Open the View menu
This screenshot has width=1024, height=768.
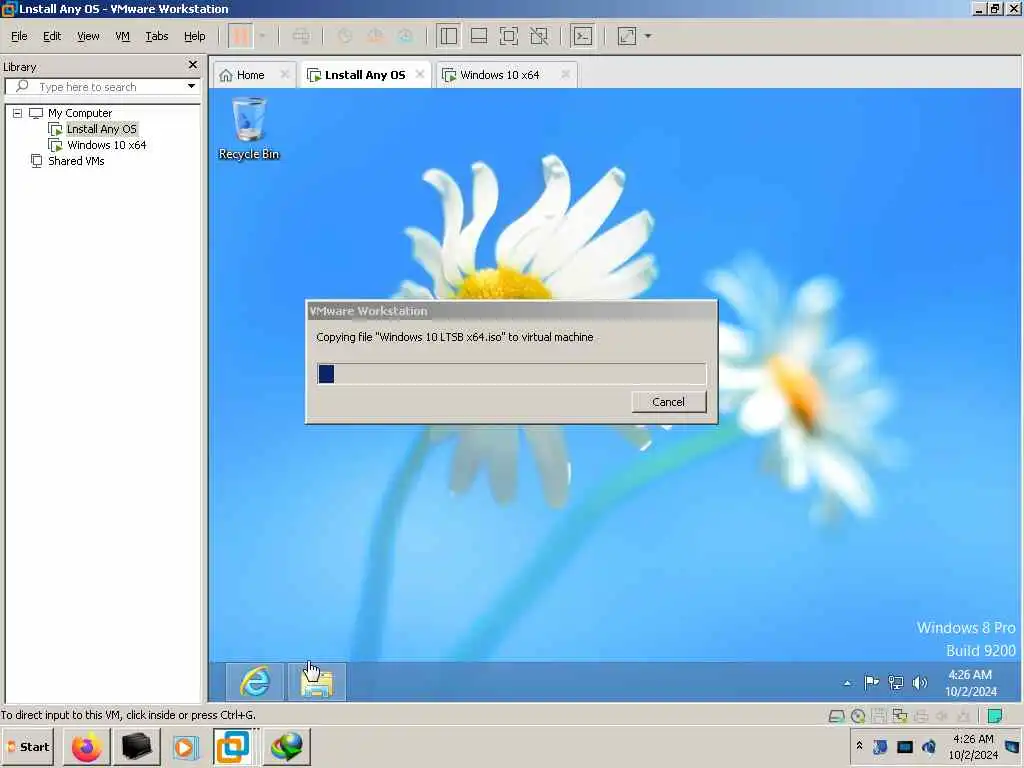[x=88, y=37]
